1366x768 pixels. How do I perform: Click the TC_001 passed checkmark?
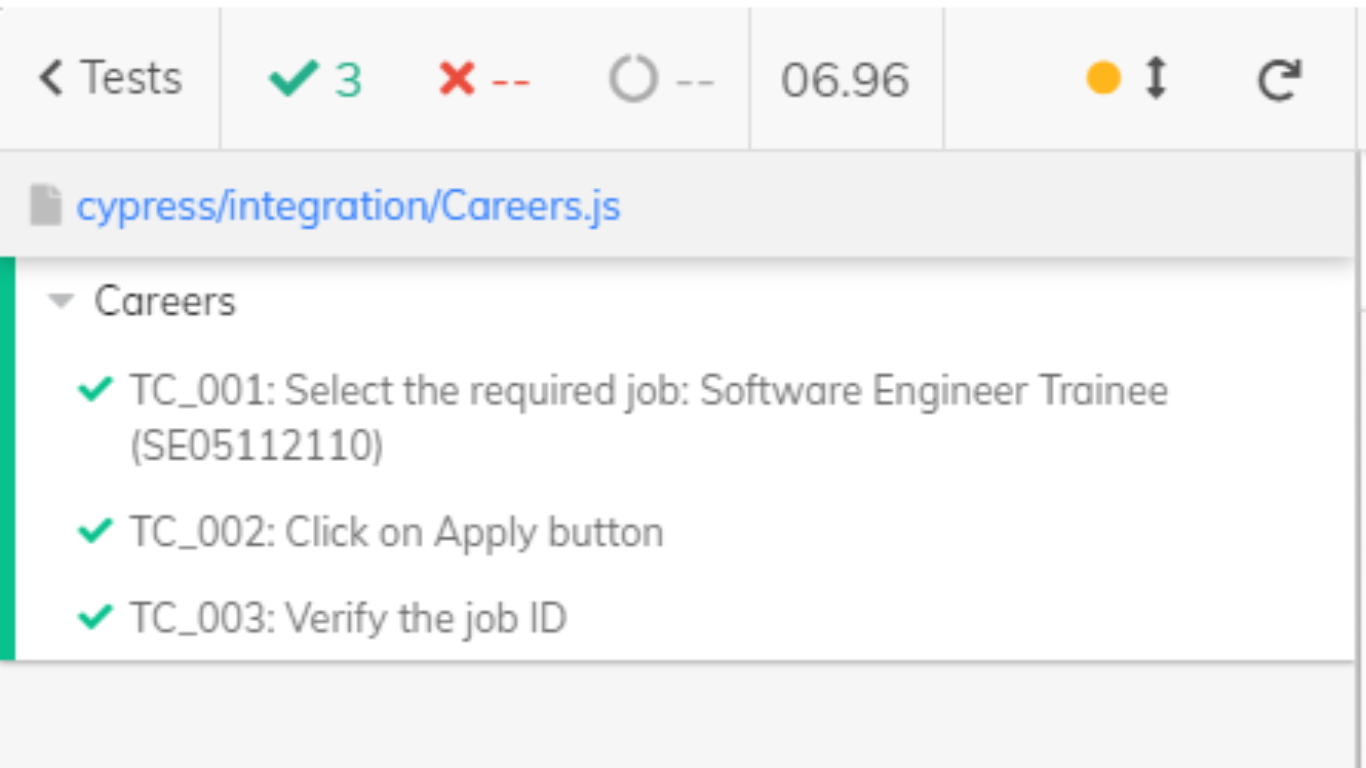pyautogui.click(x=94, y=389)
